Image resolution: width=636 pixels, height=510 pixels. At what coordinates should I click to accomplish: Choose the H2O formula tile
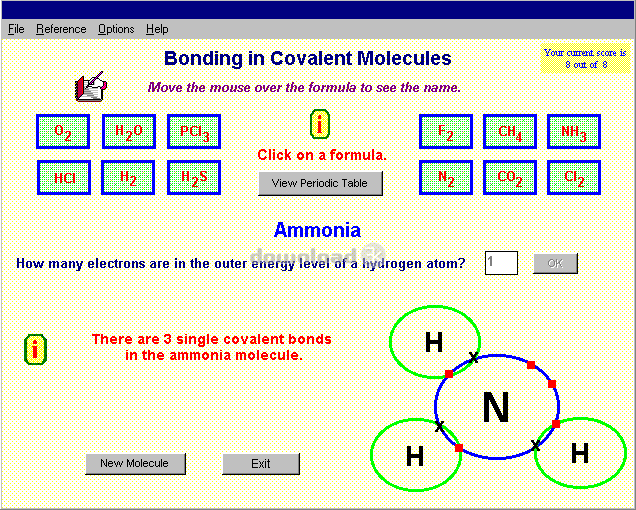click(x=129, y=131)
